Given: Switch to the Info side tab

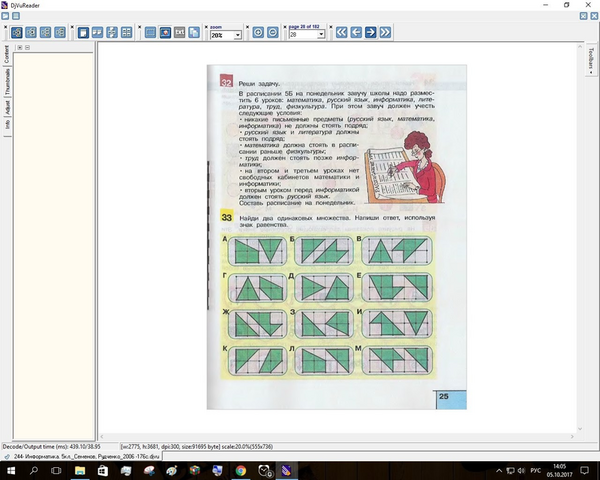Looking at the screenshot, I should pos(7,124).
